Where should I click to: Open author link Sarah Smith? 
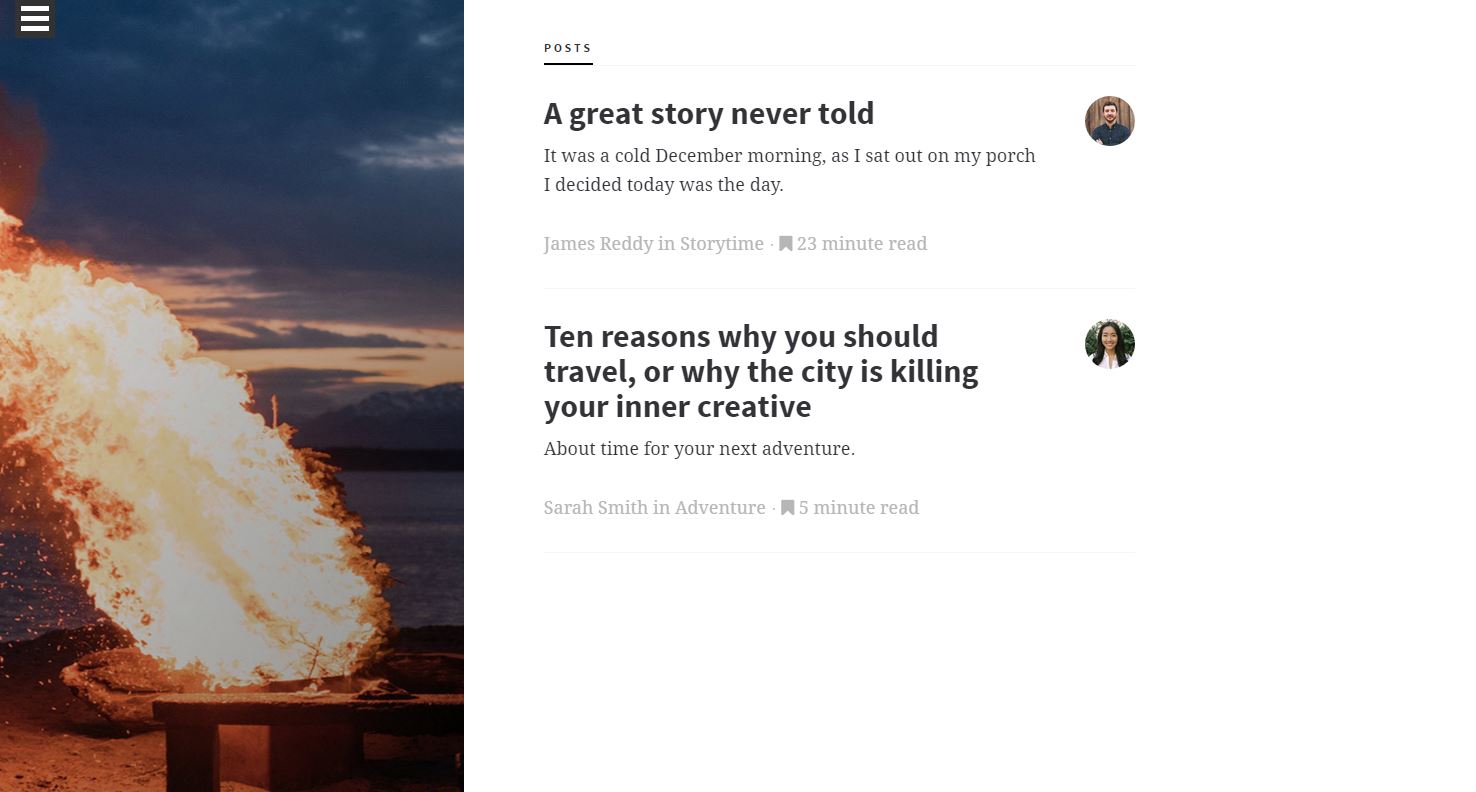pos(596,508)
